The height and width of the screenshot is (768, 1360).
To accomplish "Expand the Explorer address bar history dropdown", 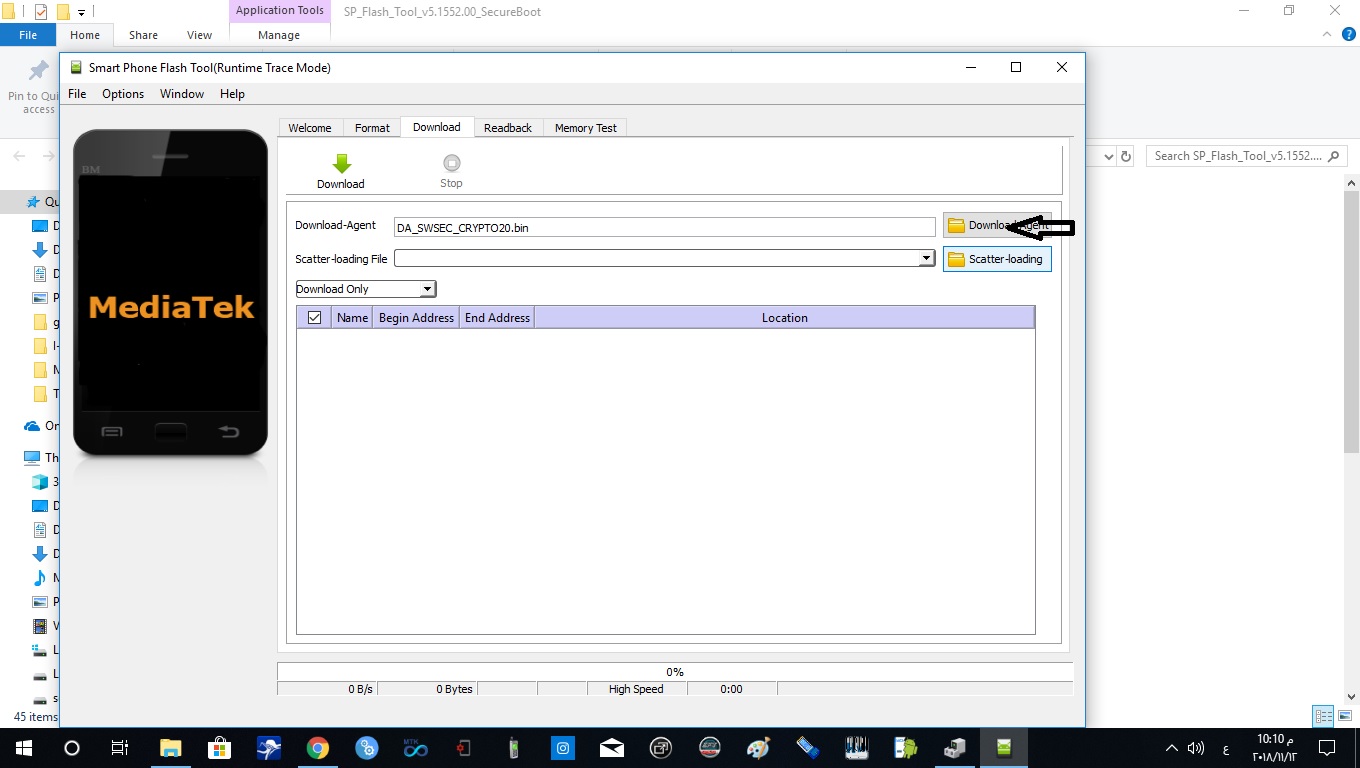I will pyautogui.click(x=1108, y=156).
